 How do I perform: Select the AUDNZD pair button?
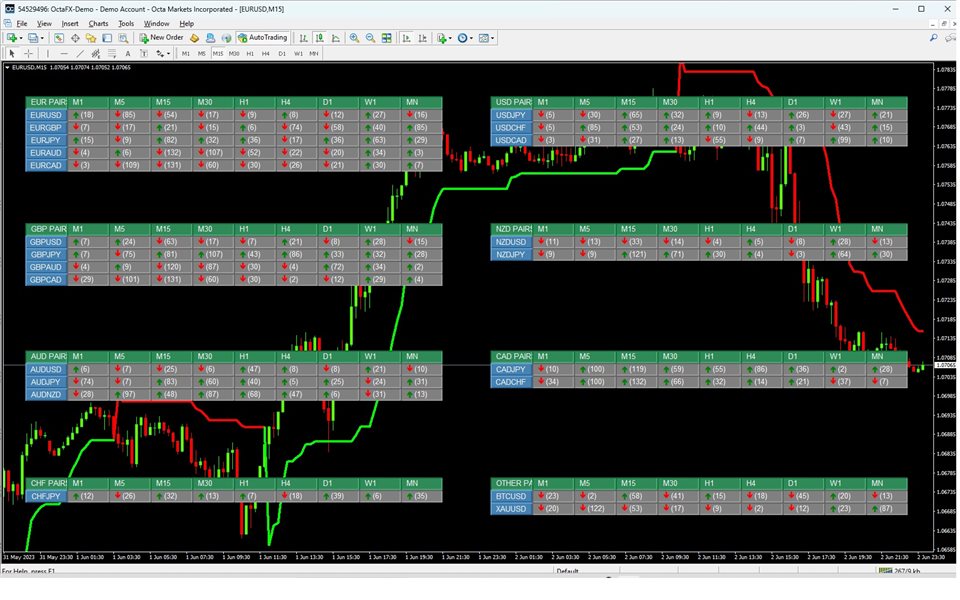46,394
